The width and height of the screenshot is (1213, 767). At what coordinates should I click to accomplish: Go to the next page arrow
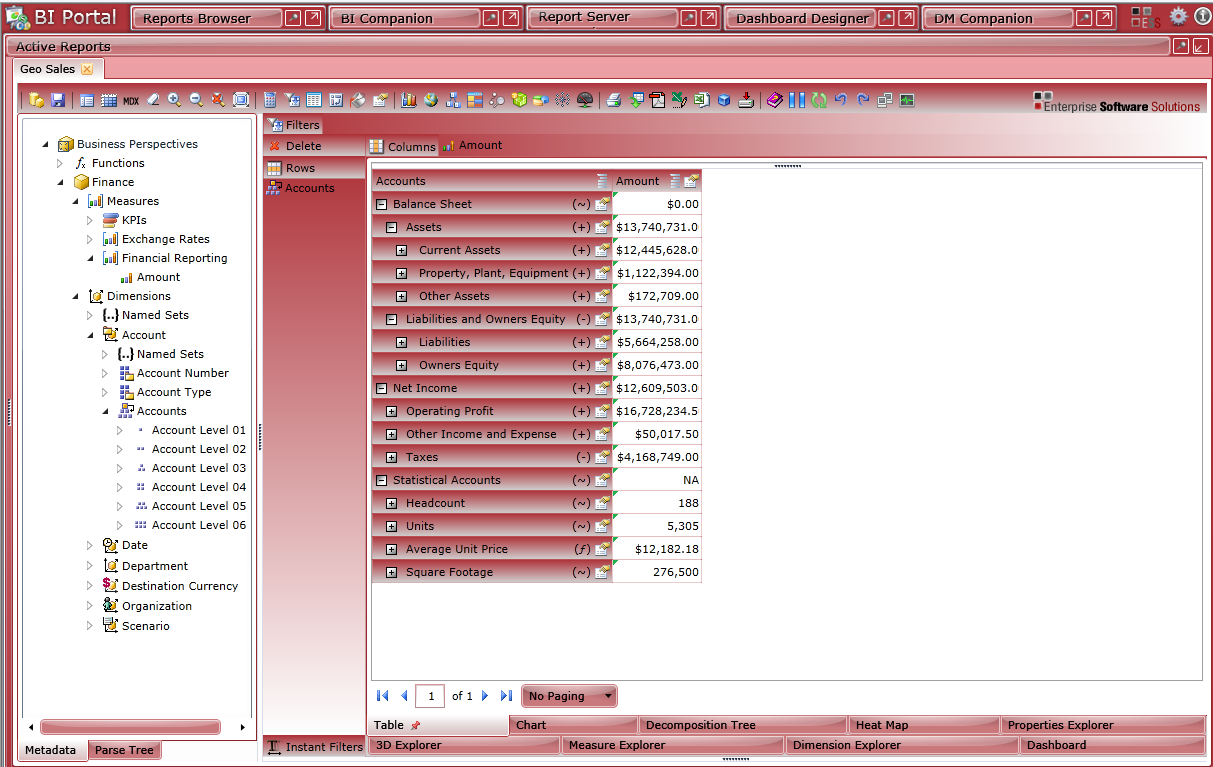point(485,696)
